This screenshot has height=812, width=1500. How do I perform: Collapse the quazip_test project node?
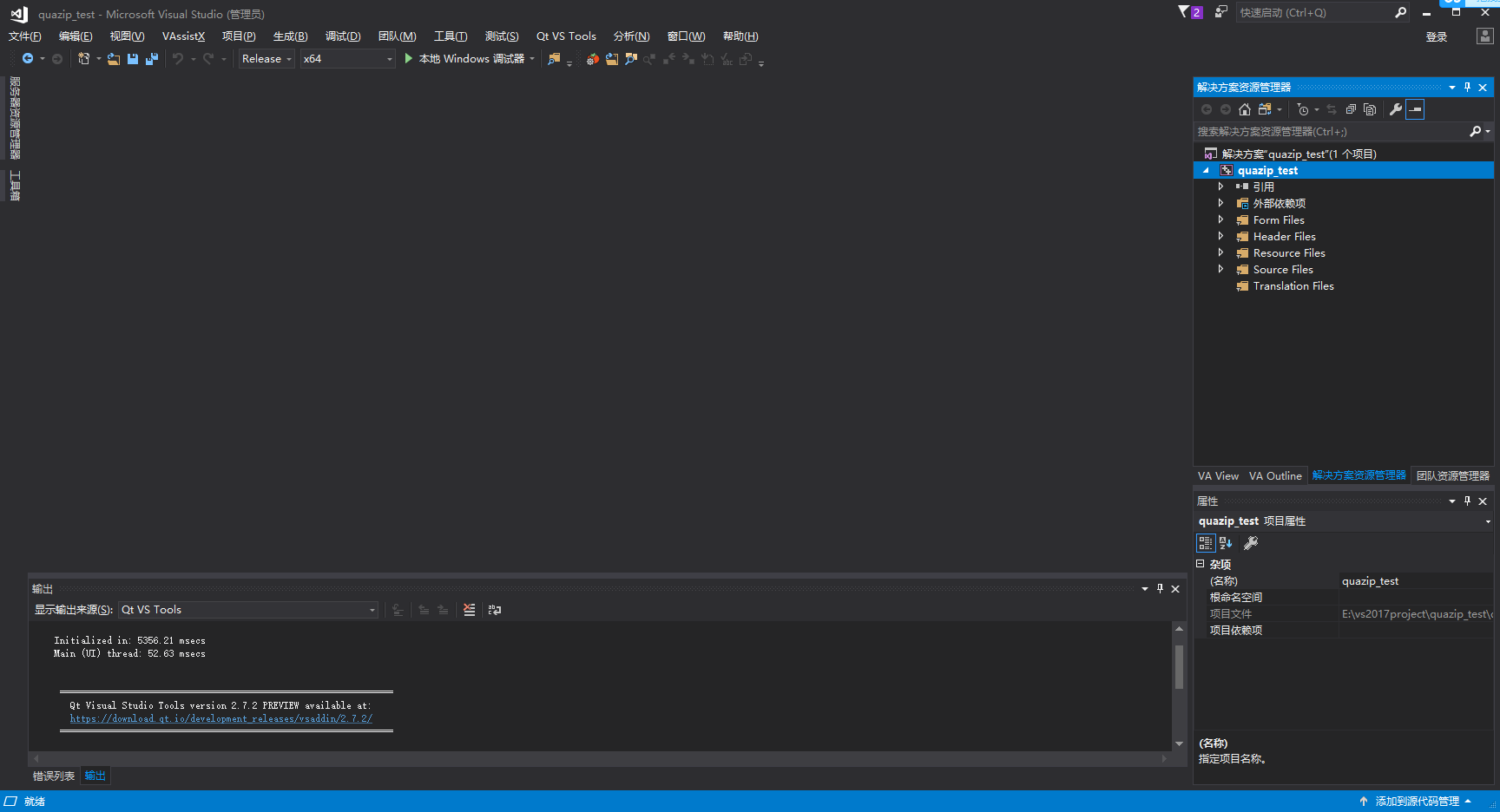(1206, 170)
